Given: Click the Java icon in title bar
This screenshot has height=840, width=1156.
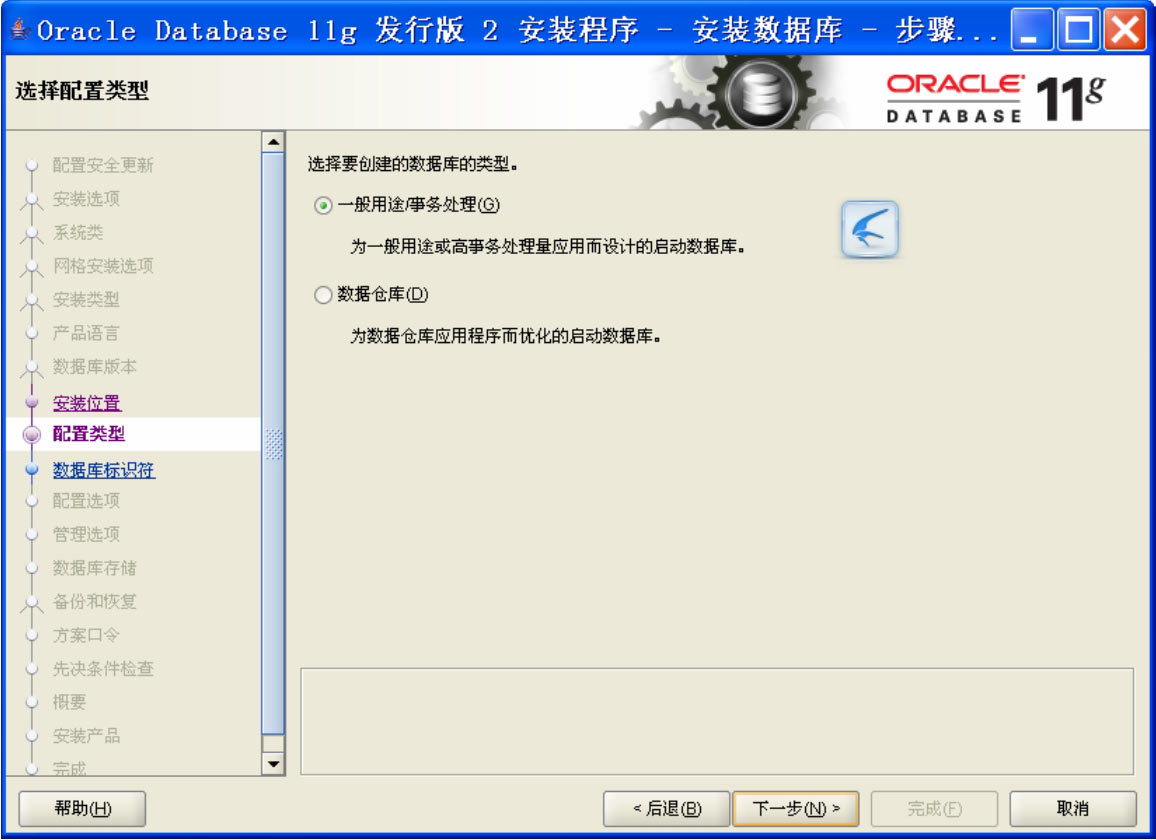Looking at the screenshot, I should pos(19,29).
